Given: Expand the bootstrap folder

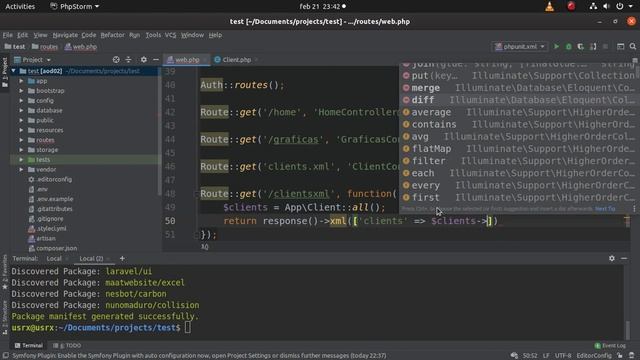Looking at the screenshot, I should [x=21, y=91].
